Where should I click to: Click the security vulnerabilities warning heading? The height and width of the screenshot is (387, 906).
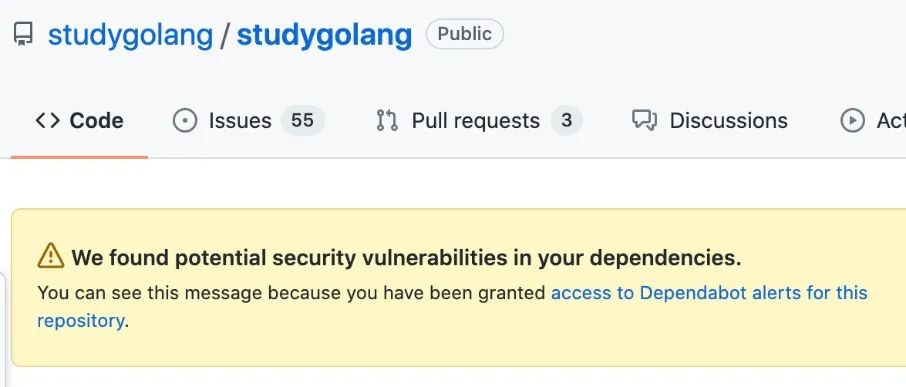(406, 257)
